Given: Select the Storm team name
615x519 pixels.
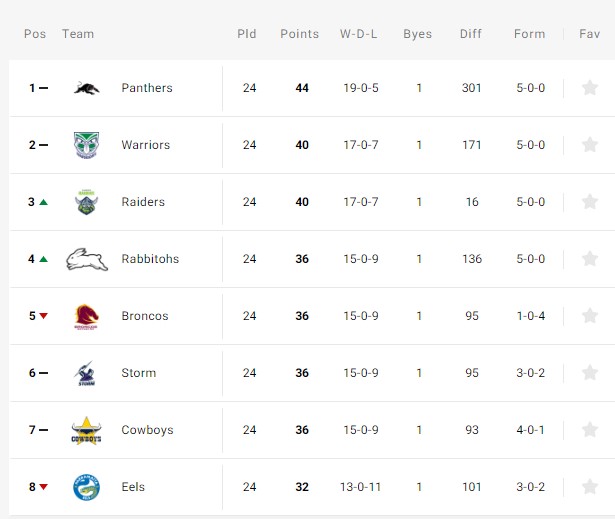Looking at the screenshot, I should click(x=139, y=373).
